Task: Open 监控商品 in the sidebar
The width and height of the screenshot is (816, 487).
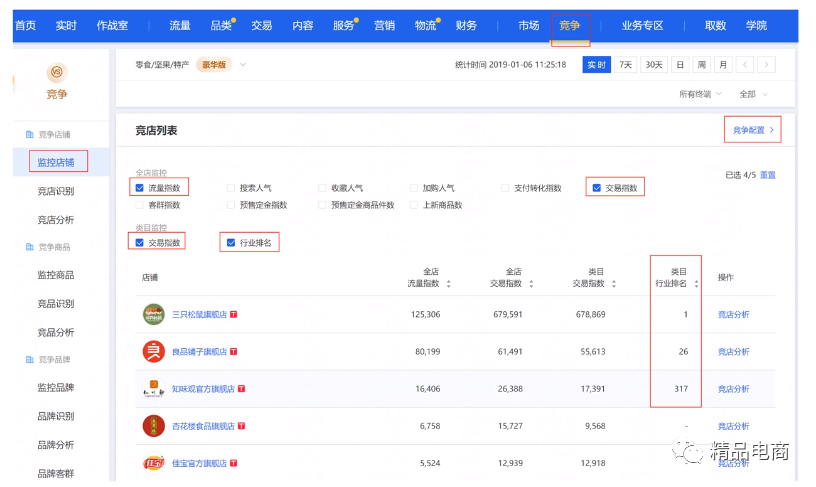Action: coord(56,275)
